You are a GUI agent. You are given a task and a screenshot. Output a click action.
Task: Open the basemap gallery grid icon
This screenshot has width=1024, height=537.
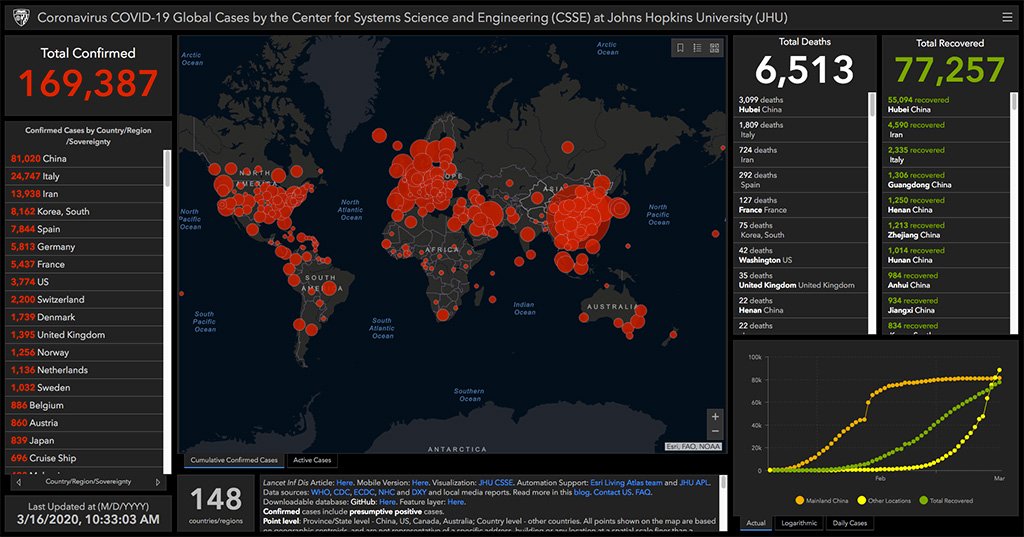tap(714, 48)
